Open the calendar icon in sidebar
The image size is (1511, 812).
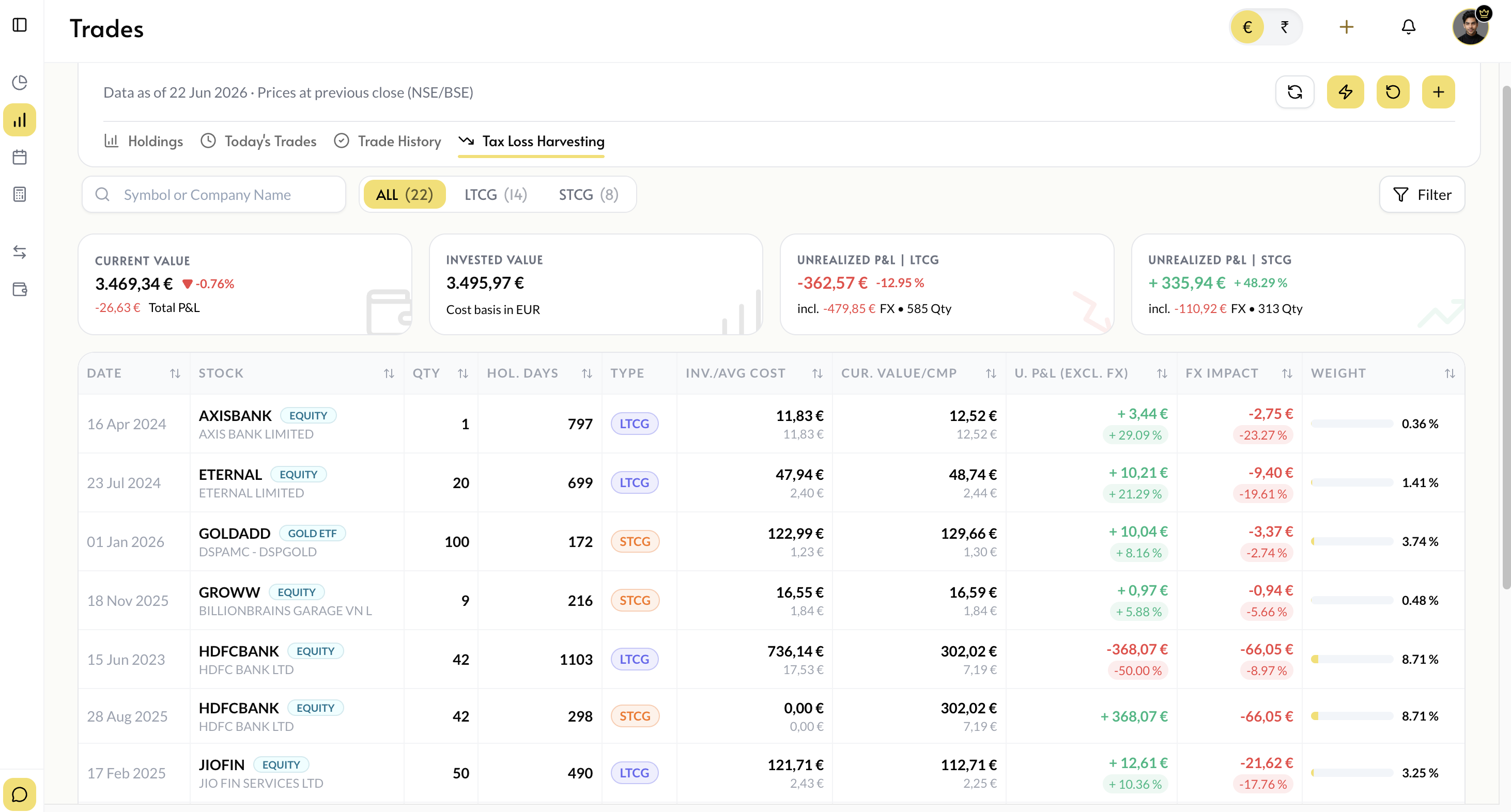[20, 157]
